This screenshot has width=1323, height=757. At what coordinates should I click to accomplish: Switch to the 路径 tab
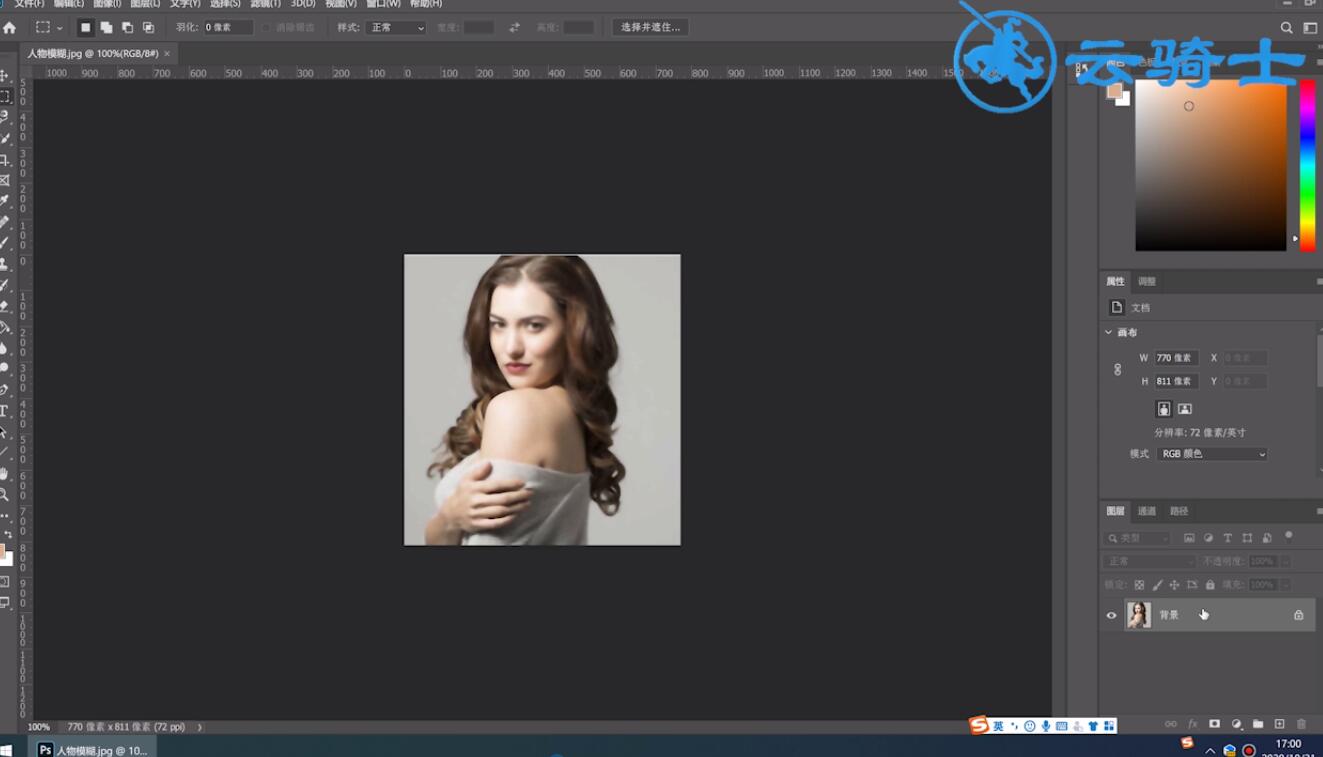pos(1179,511)
